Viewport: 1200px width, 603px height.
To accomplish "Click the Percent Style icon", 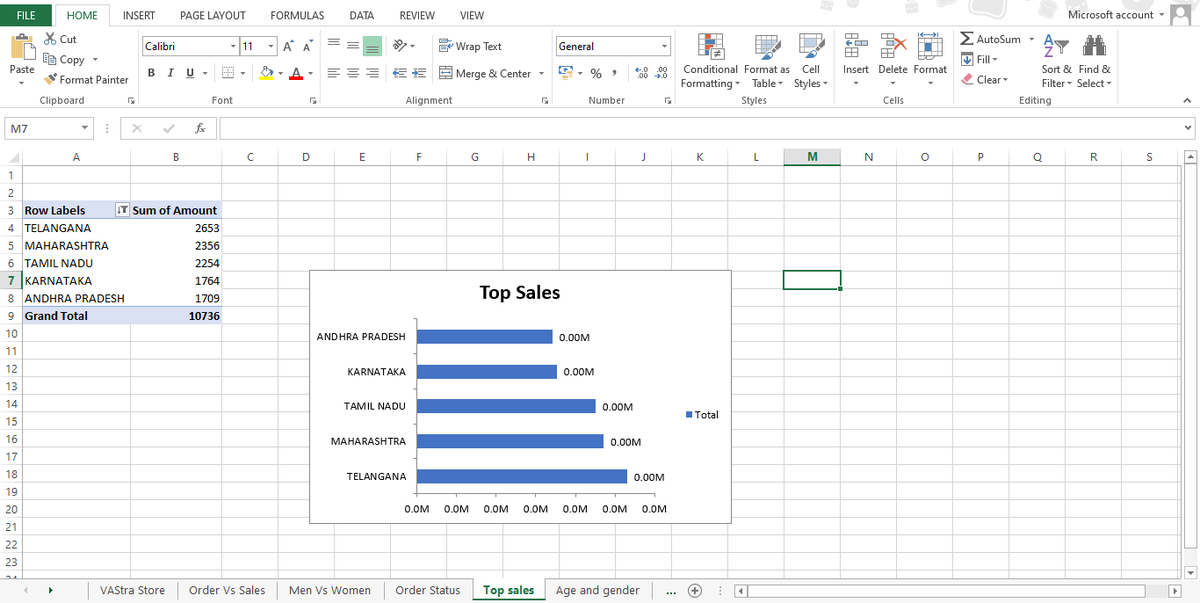I will [x=596, y=72].
